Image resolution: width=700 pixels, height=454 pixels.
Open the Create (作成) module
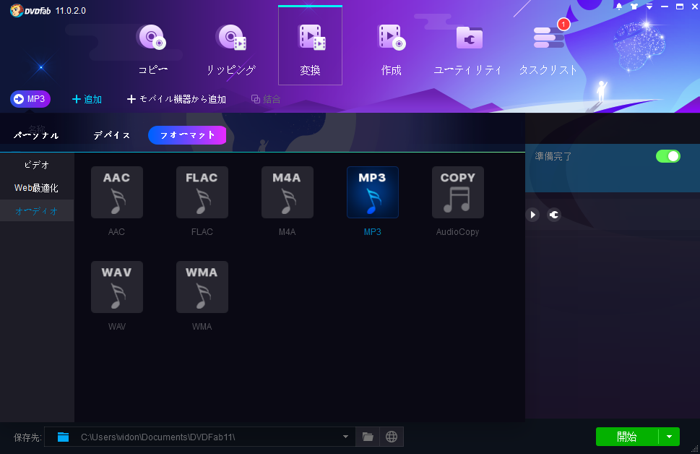click(391, 48)
